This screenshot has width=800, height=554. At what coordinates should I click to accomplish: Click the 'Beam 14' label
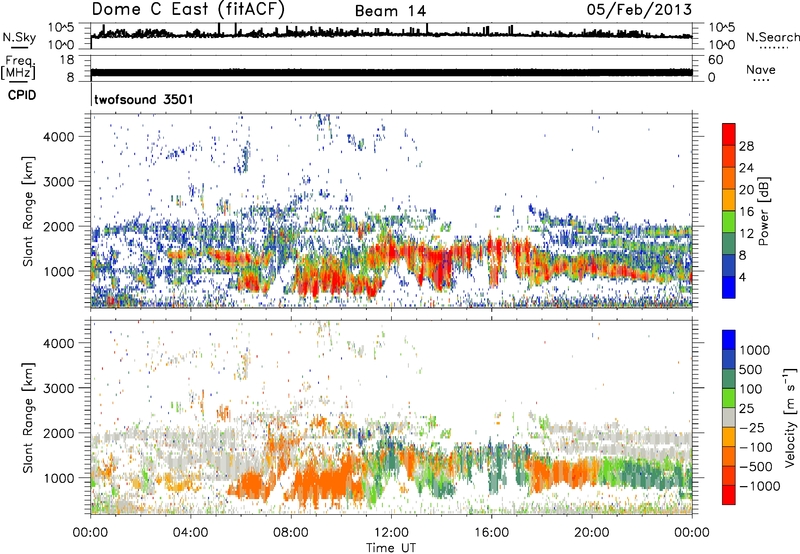[x=390, y=11]
